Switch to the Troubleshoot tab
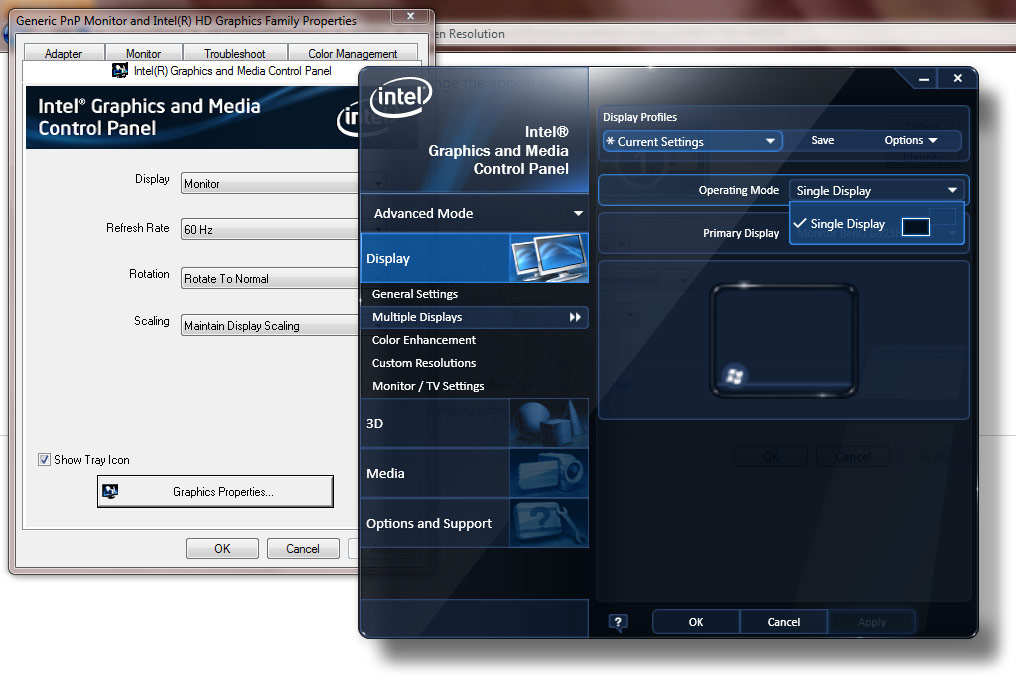This screenshot has height=680, width=1016. 235,53
